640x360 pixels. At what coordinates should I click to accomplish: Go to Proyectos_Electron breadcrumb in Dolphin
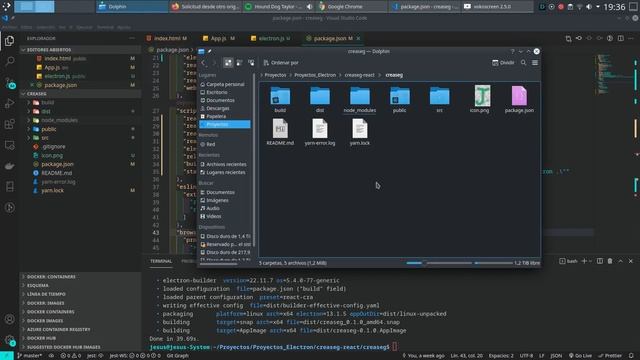[x=315, y=75]
